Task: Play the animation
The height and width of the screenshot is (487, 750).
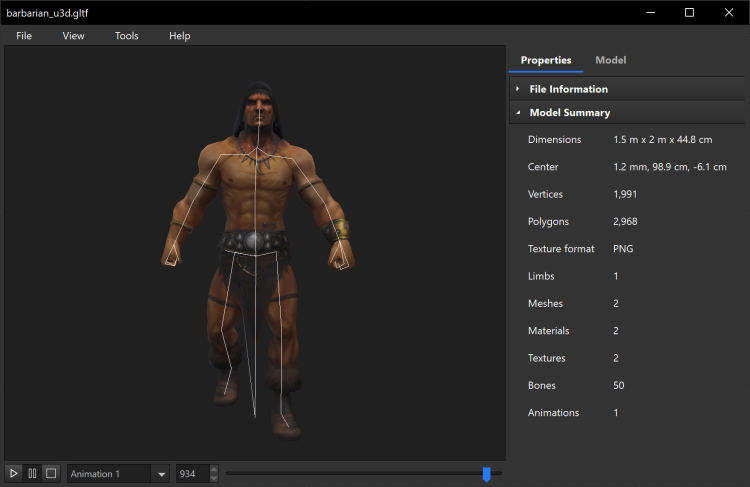Action: coord(14,473)
